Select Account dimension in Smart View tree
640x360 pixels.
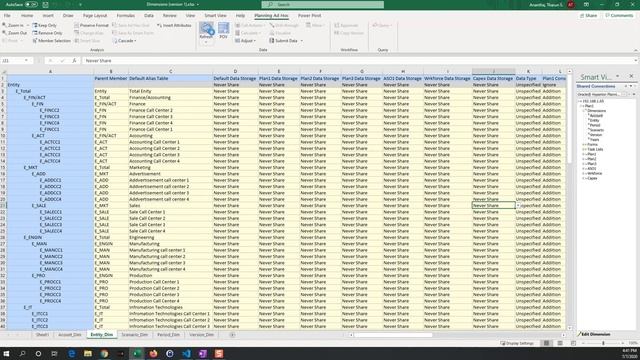coord(596,116)
